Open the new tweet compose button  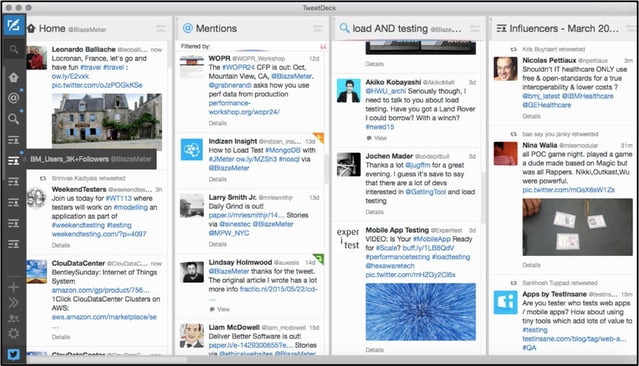coord(13,25)
